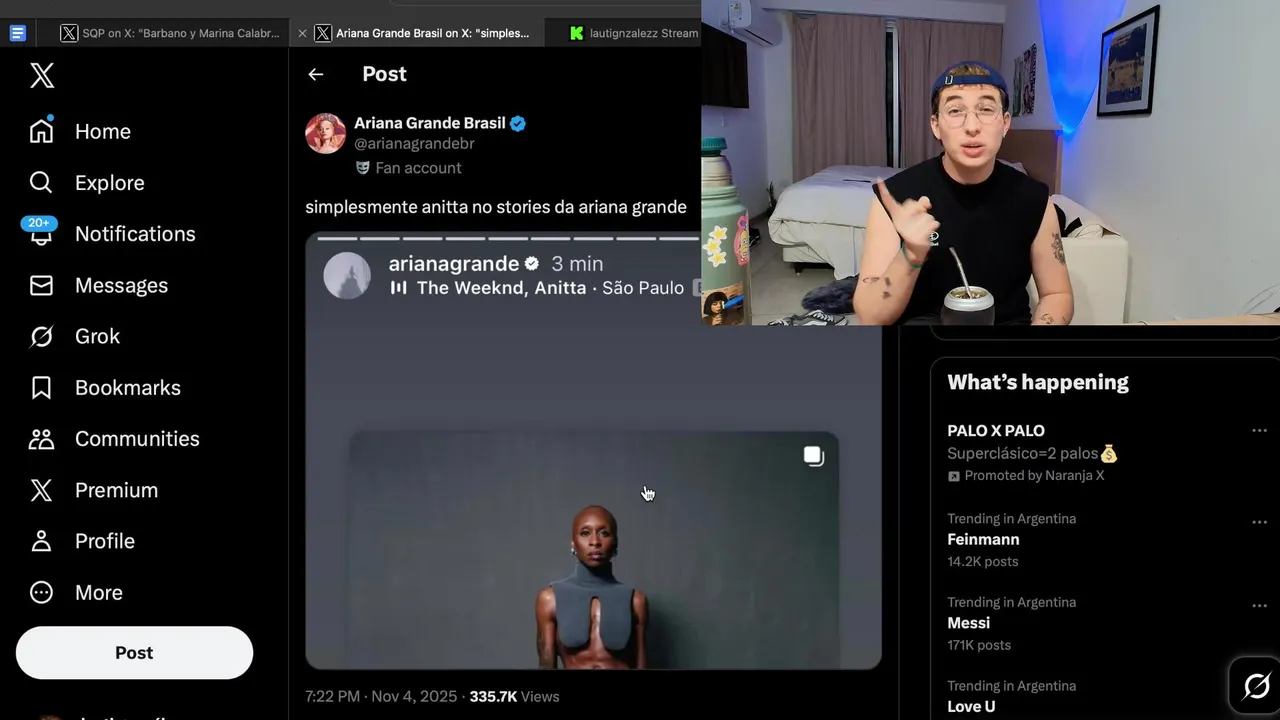Screen dimensions: 1280x720
Task: Open options menu for Feinmann trend
Action: tap(1259, 522)
